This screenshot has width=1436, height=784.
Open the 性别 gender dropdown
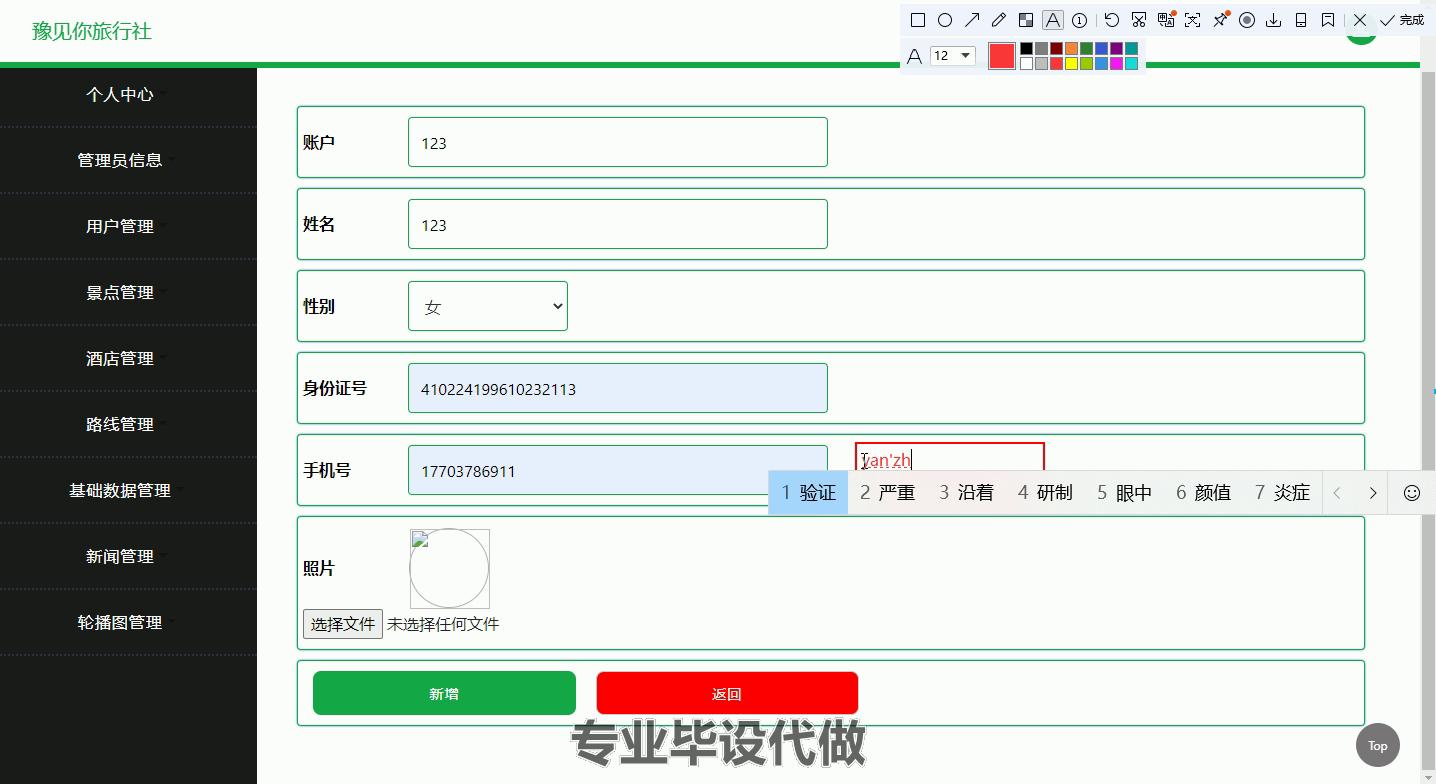click(488, 306)
